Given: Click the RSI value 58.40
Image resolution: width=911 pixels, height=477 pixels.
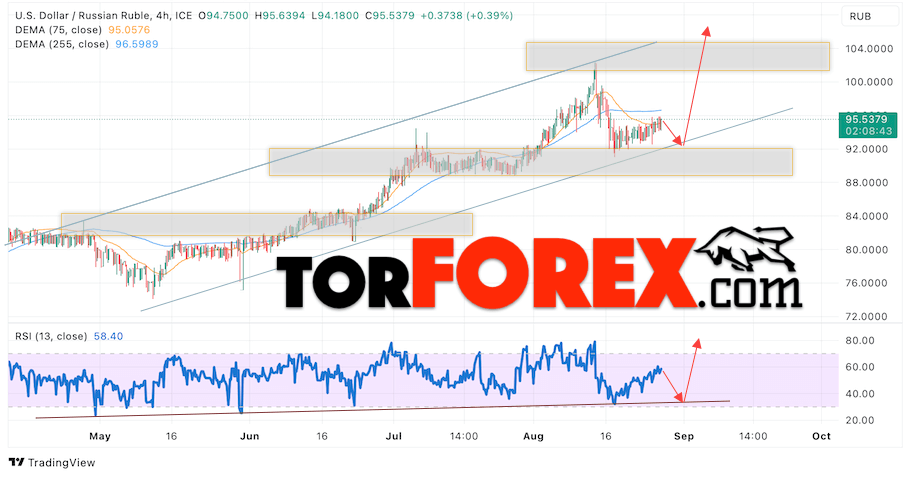Looking at the screenshot, I should 108,336.
